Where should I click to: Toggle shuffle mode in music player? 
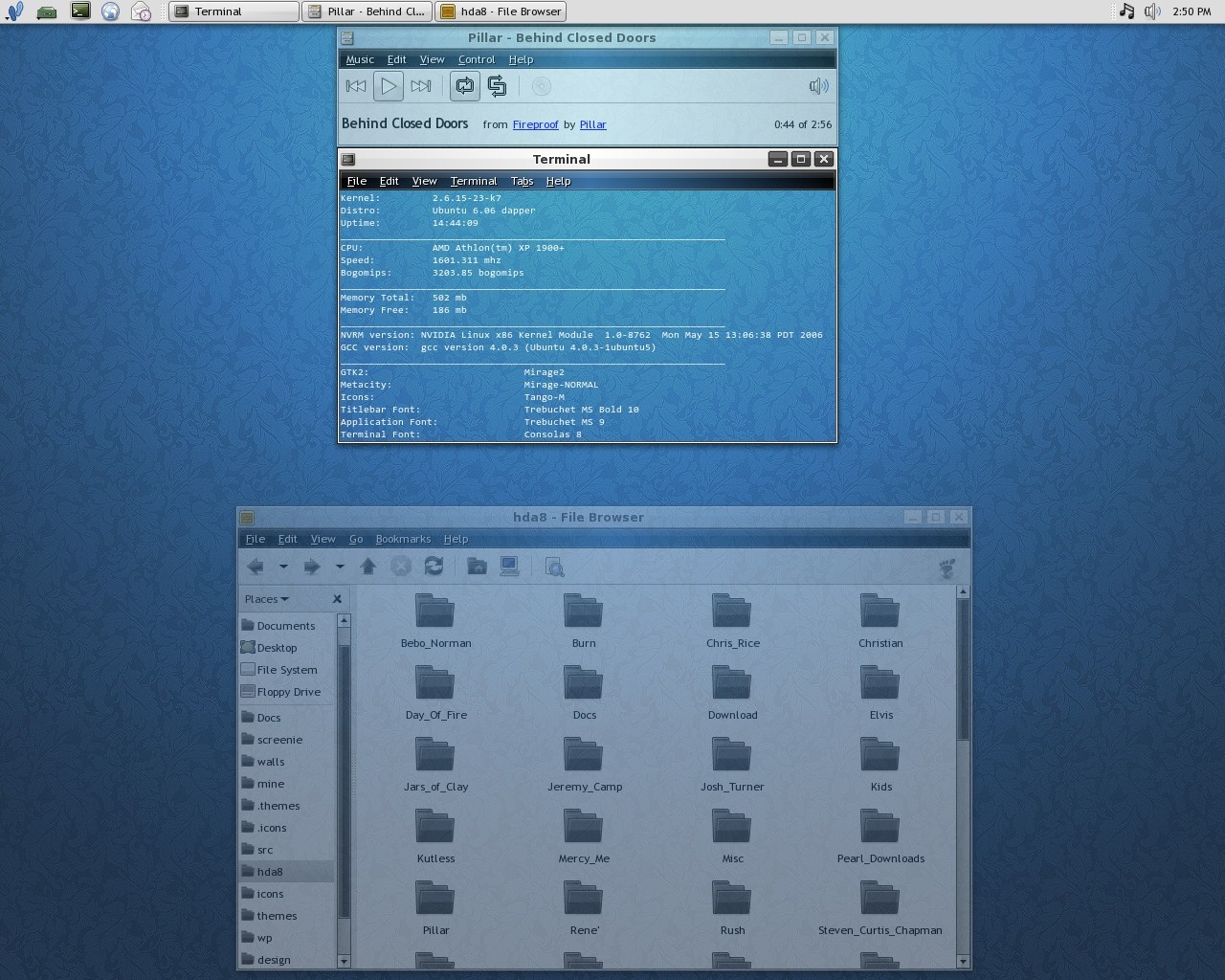click(497, 86)
